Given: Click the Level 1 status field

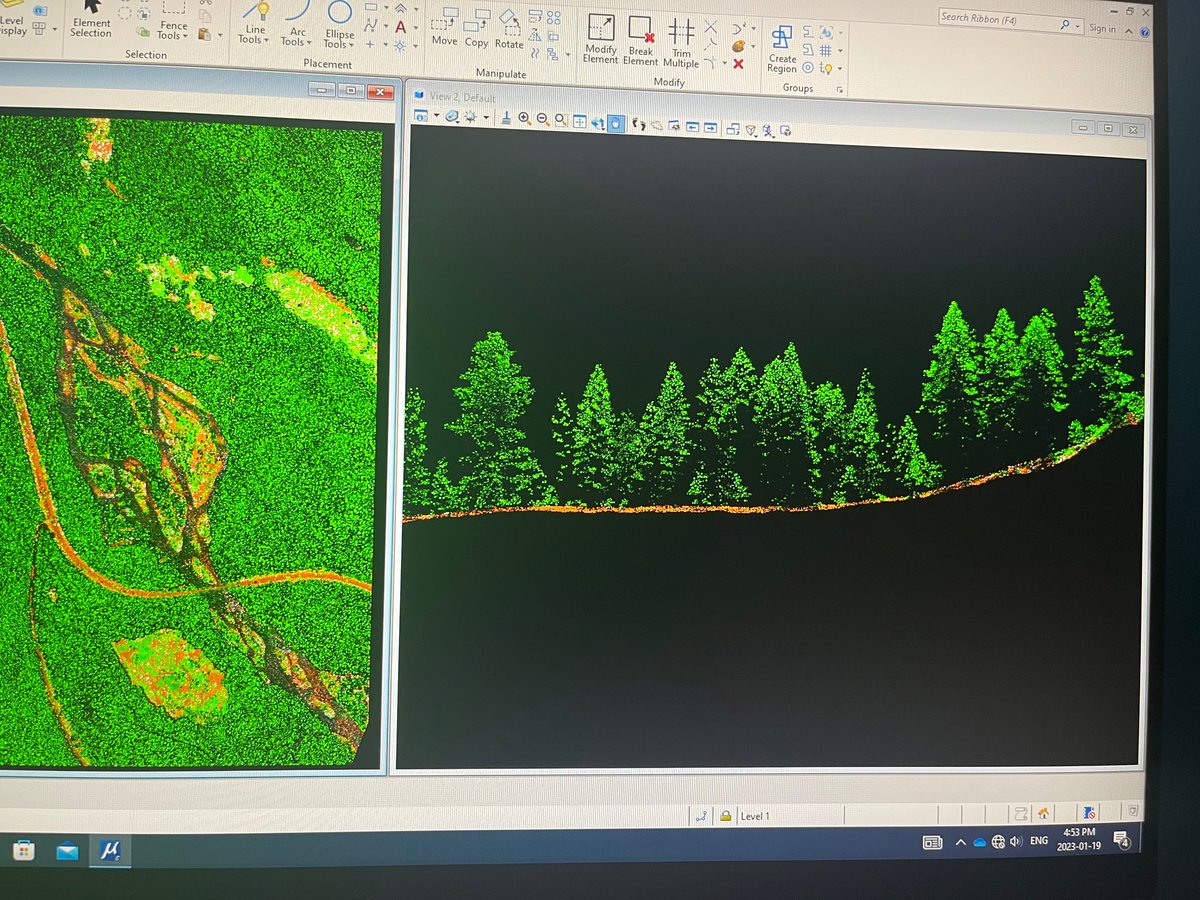Looking at the screenshot, I should pos(755,816).
